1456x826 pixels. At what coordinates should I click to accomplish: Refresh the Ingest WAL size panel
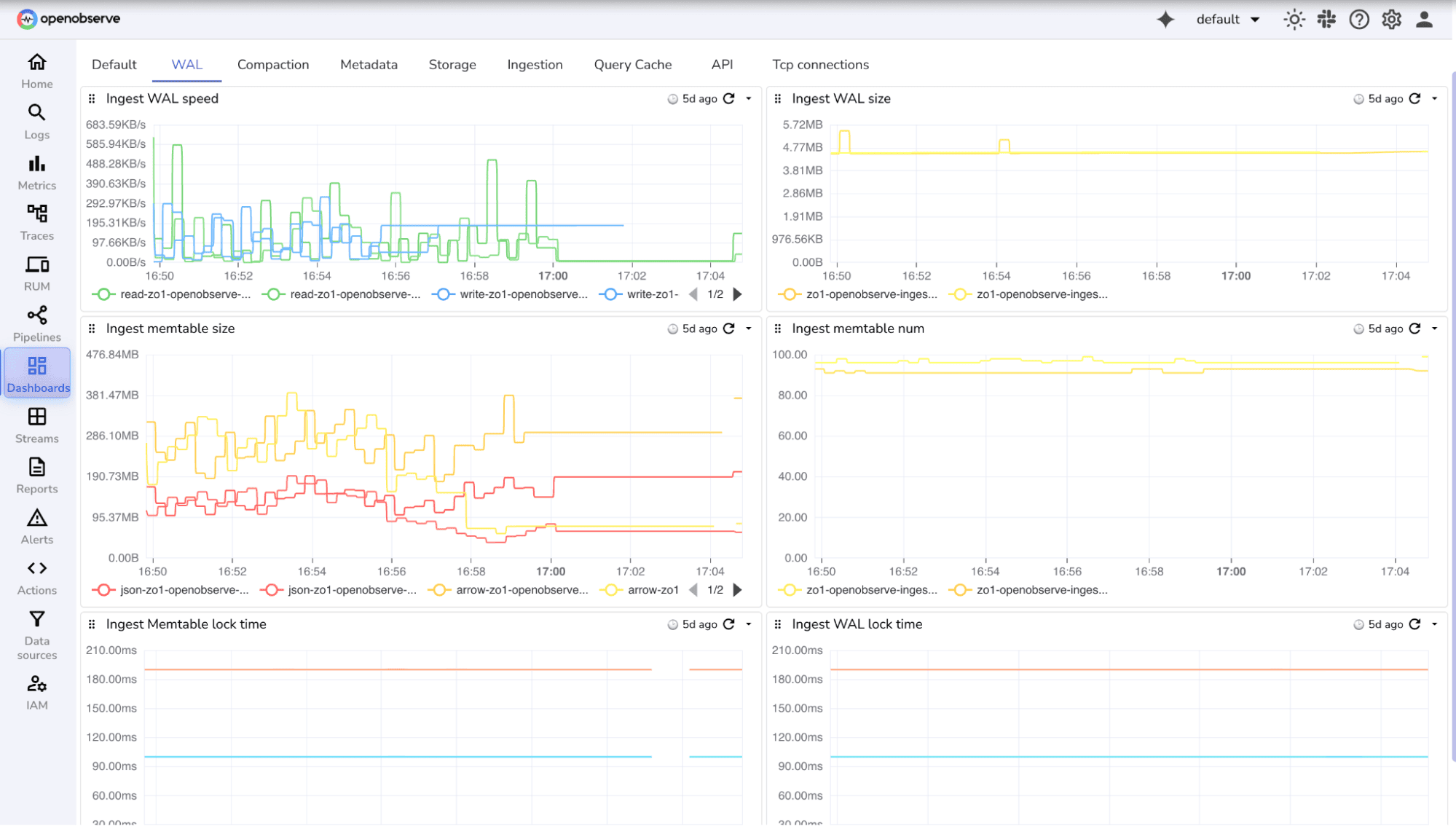coord(1414,98)
